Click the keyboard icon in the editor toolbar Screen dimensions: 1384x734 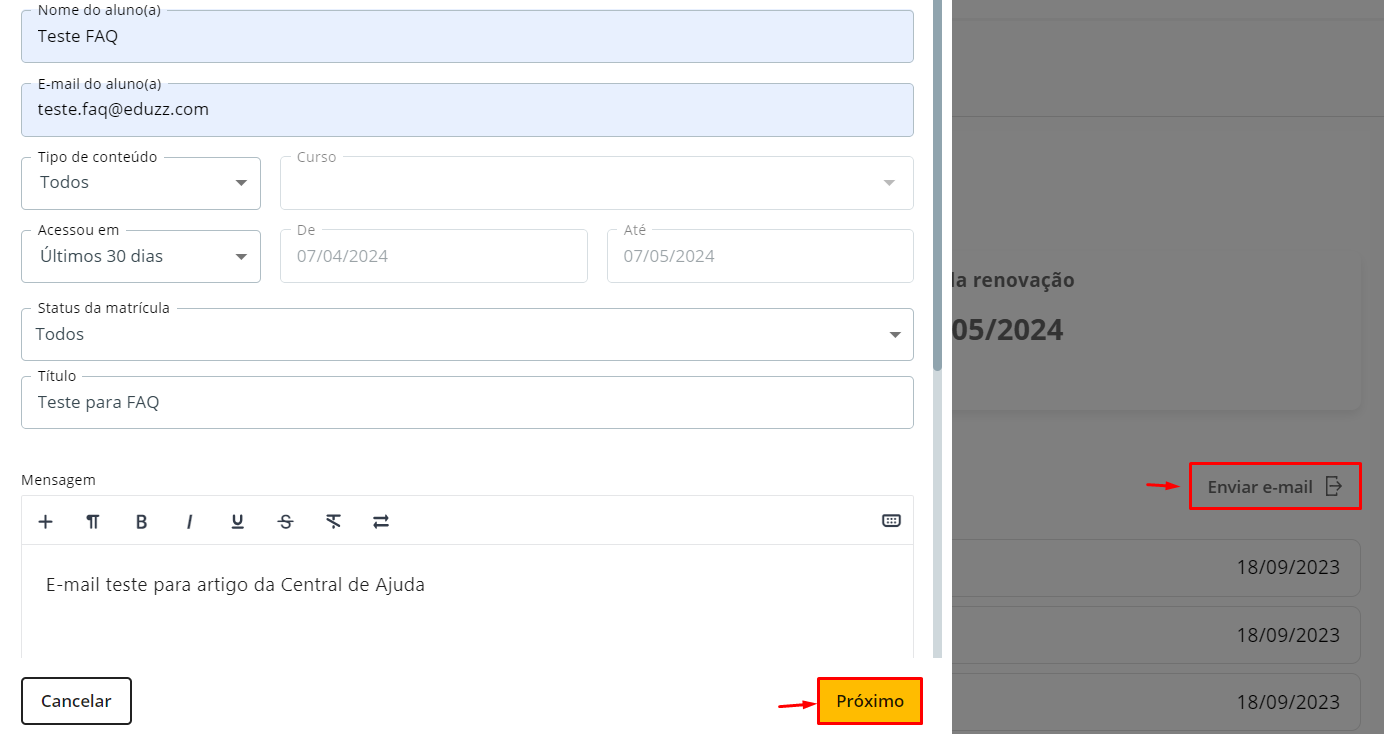pyautogui.click(x=891, y=520)
